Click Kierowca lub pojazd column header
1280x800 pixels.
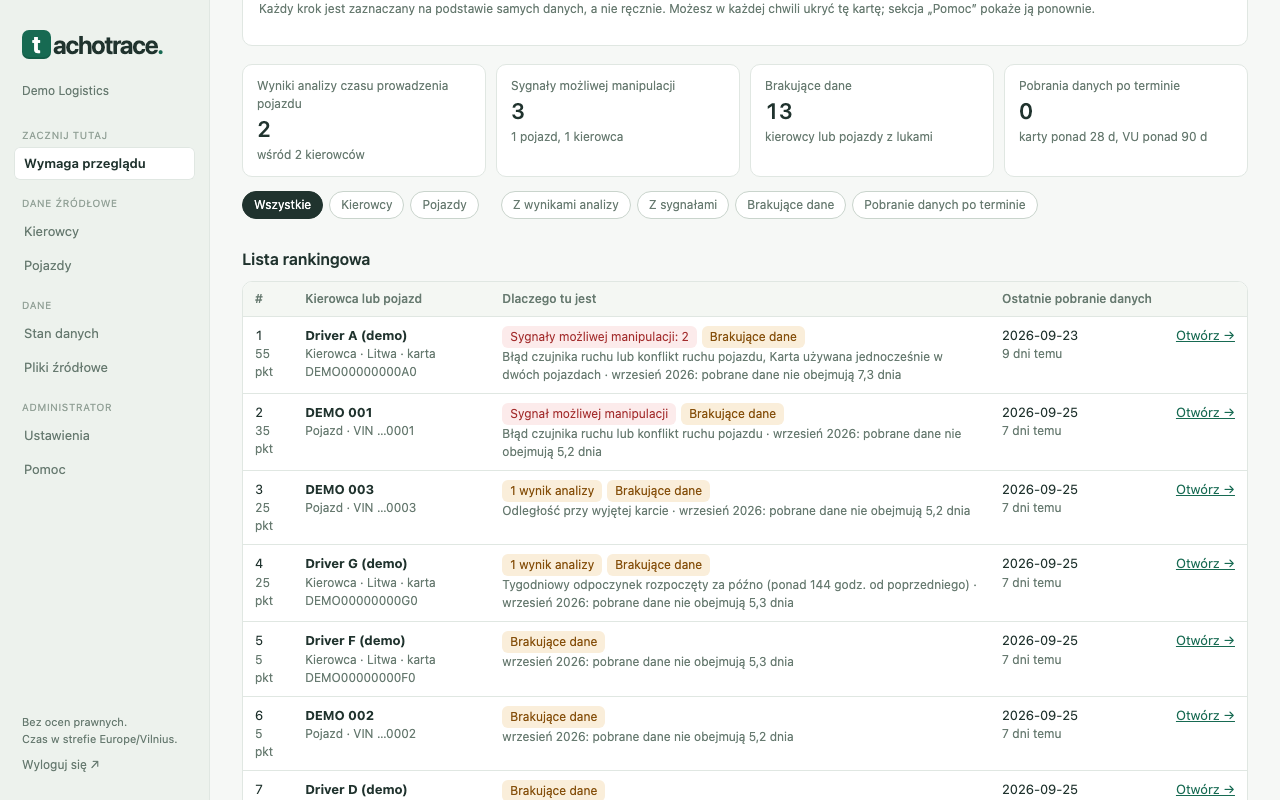click(363, 299)
